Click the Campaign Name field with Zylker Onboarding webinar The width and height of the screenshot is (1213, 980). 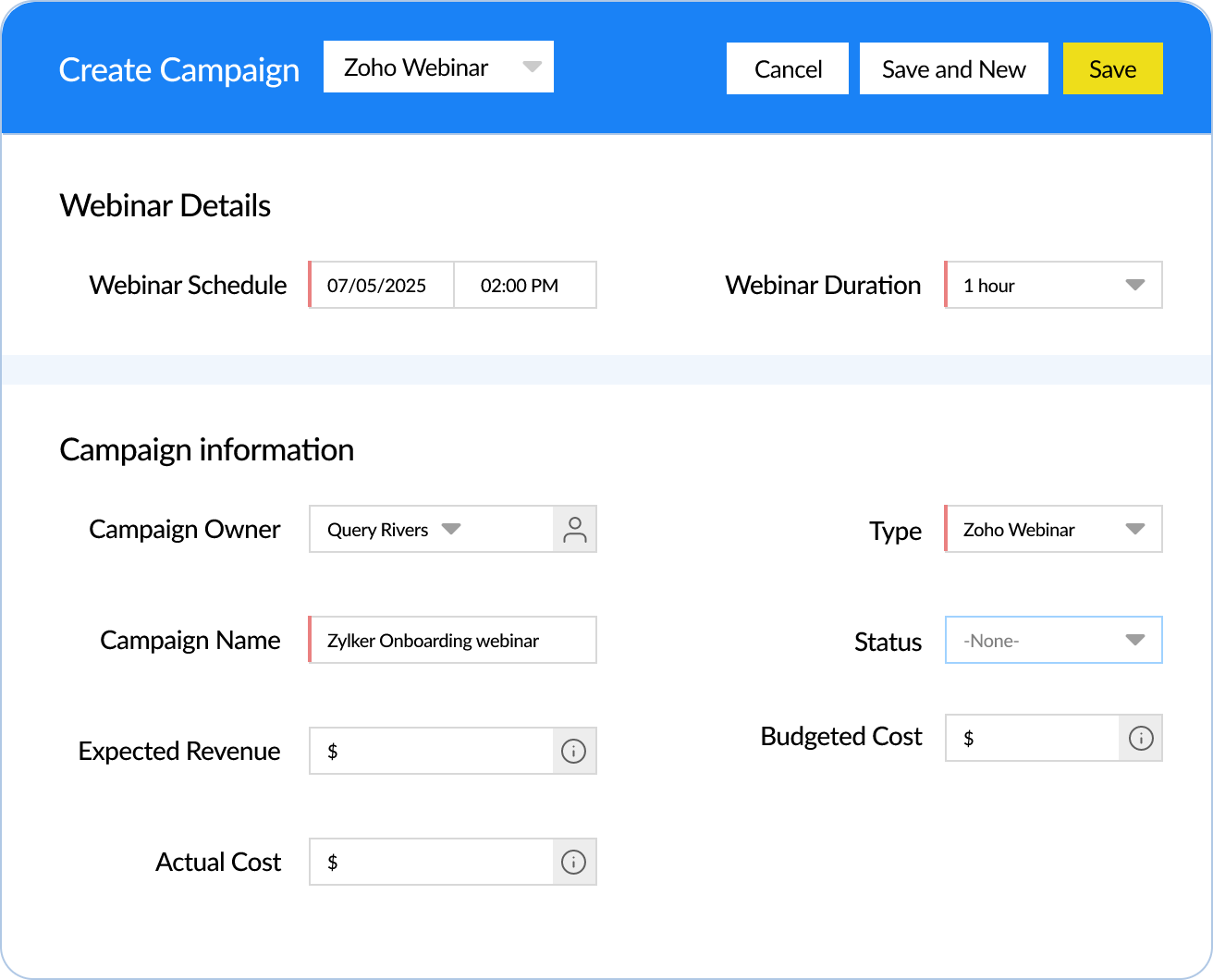[x=452, y=640]
